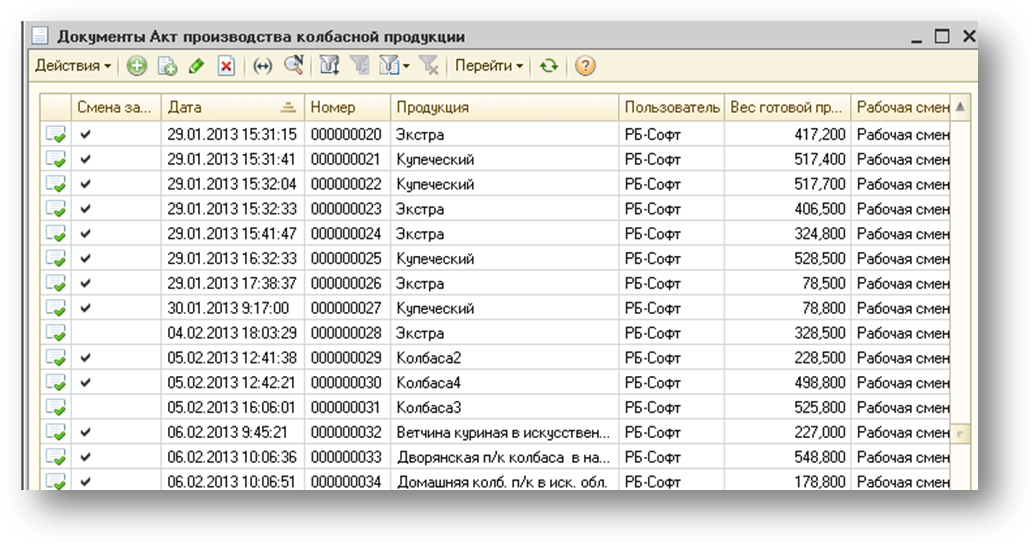Image resolution: width=1032 pixels, height=542 pixels.
Task: Open the Действия dropdown menu
Action: pyautogui.click(x=73, y=66)
